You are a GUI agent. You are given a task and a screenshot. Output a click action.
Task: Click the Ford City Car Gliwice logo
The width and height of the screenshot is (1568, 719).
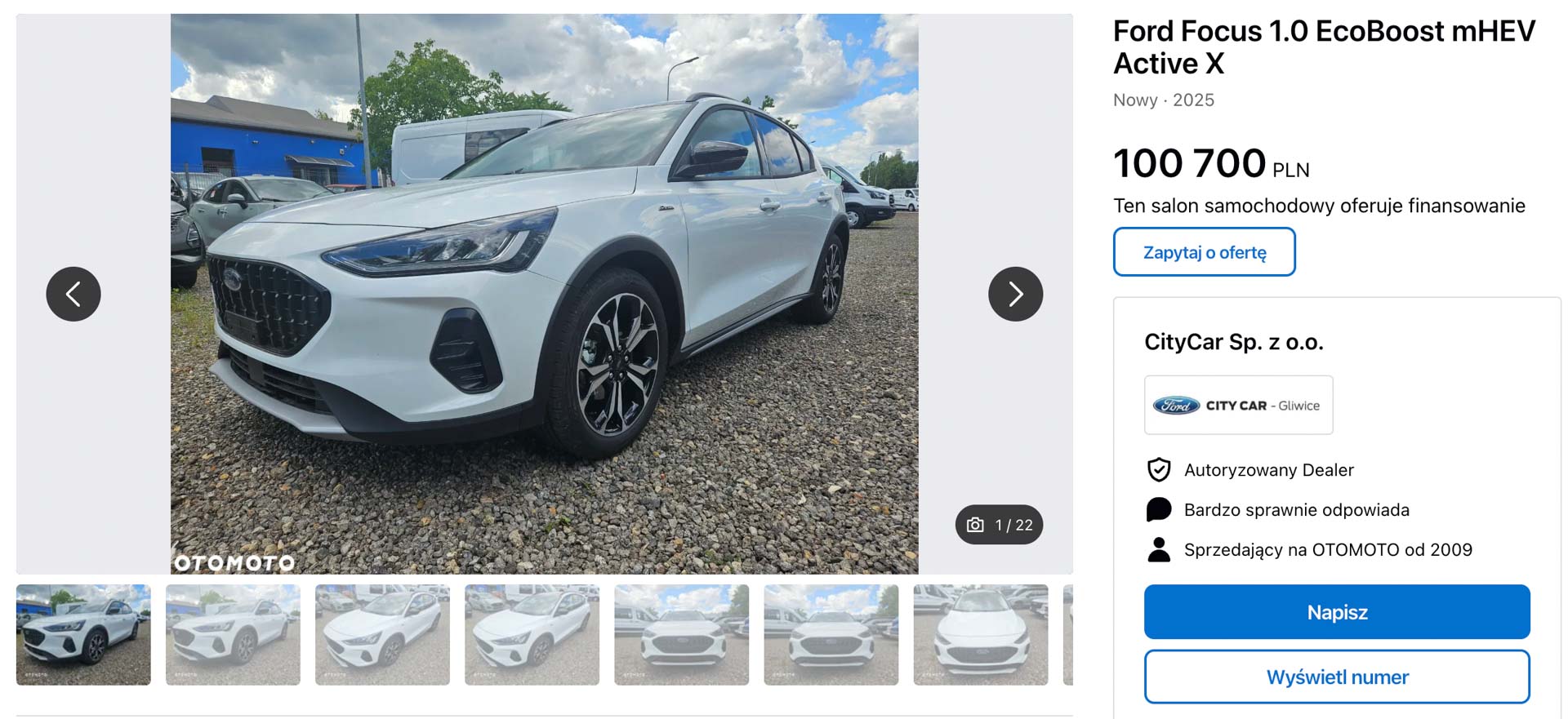tap(1238, 405)
